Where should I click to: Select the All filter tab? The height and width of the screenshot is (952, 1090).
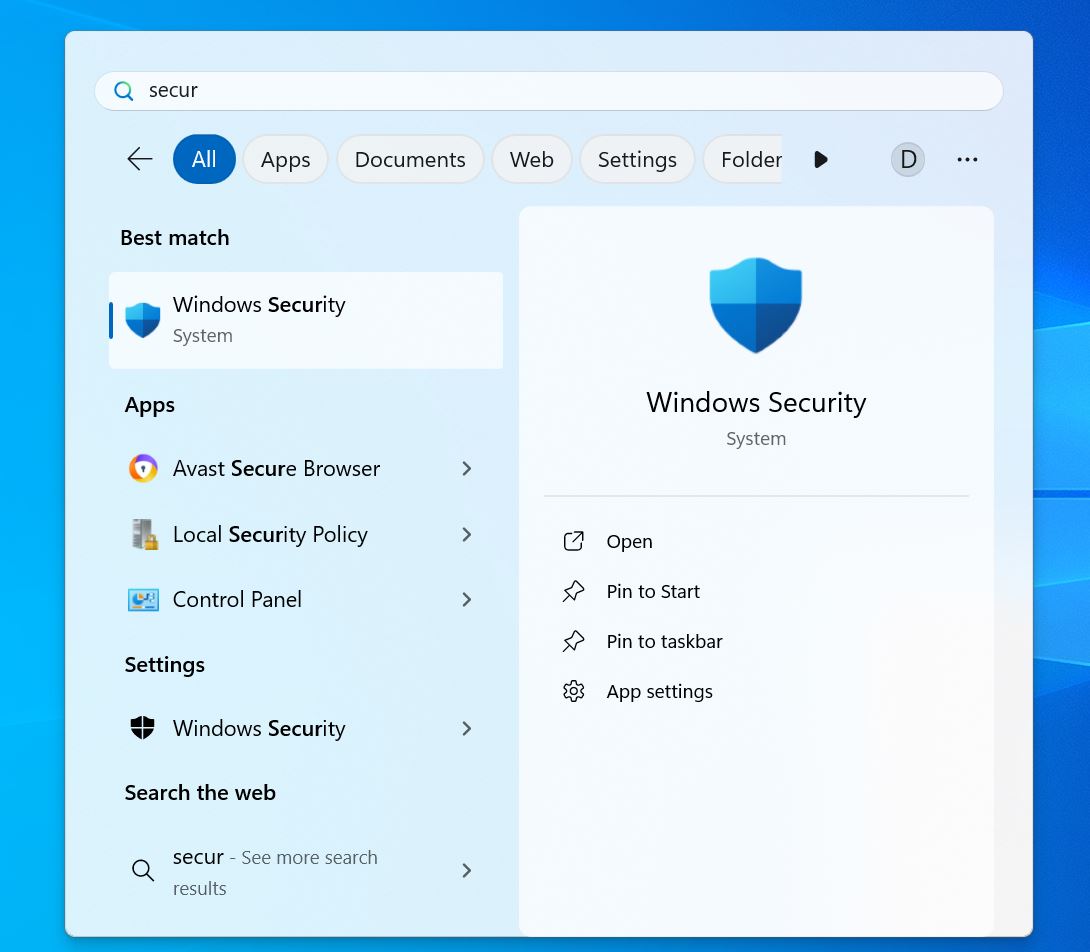204,159
